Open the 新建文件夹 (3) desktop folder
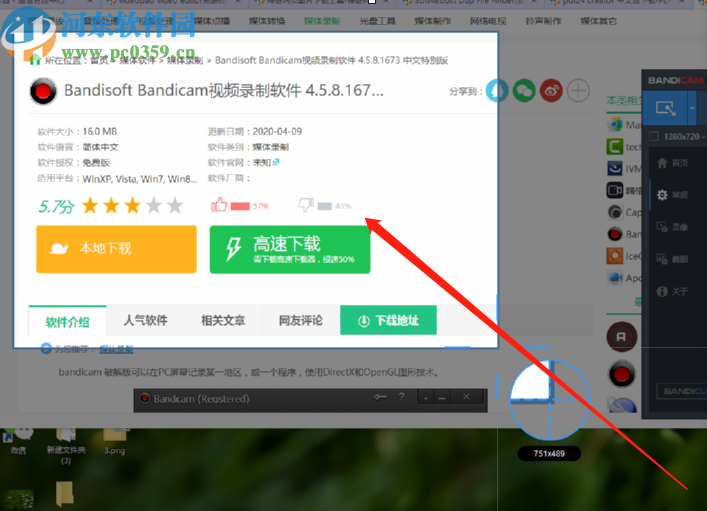Viewport: 707px width, 511px height. (66, 445)
